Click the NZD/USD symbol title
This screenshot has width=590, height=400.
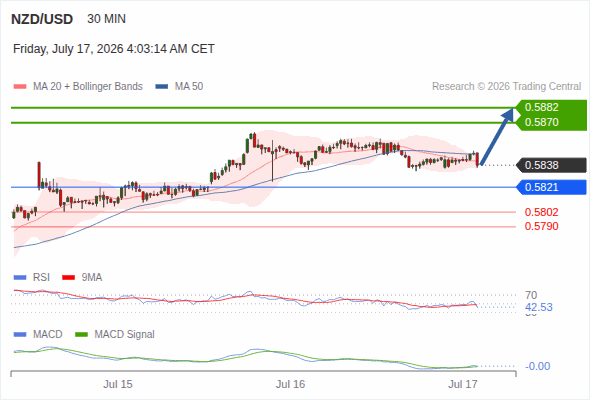[x=42, y=19]
